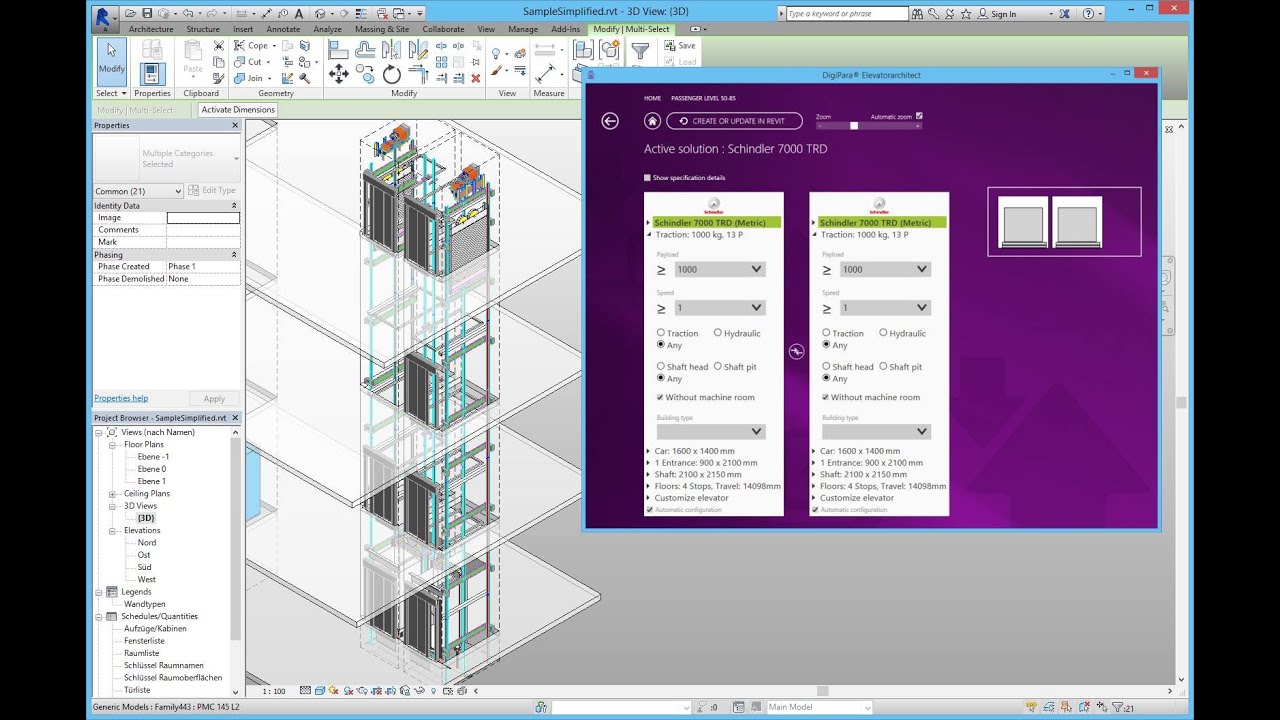Toggle the Automatic zoom checkbox
The image size is (1280, 720).
click(919, 116)
